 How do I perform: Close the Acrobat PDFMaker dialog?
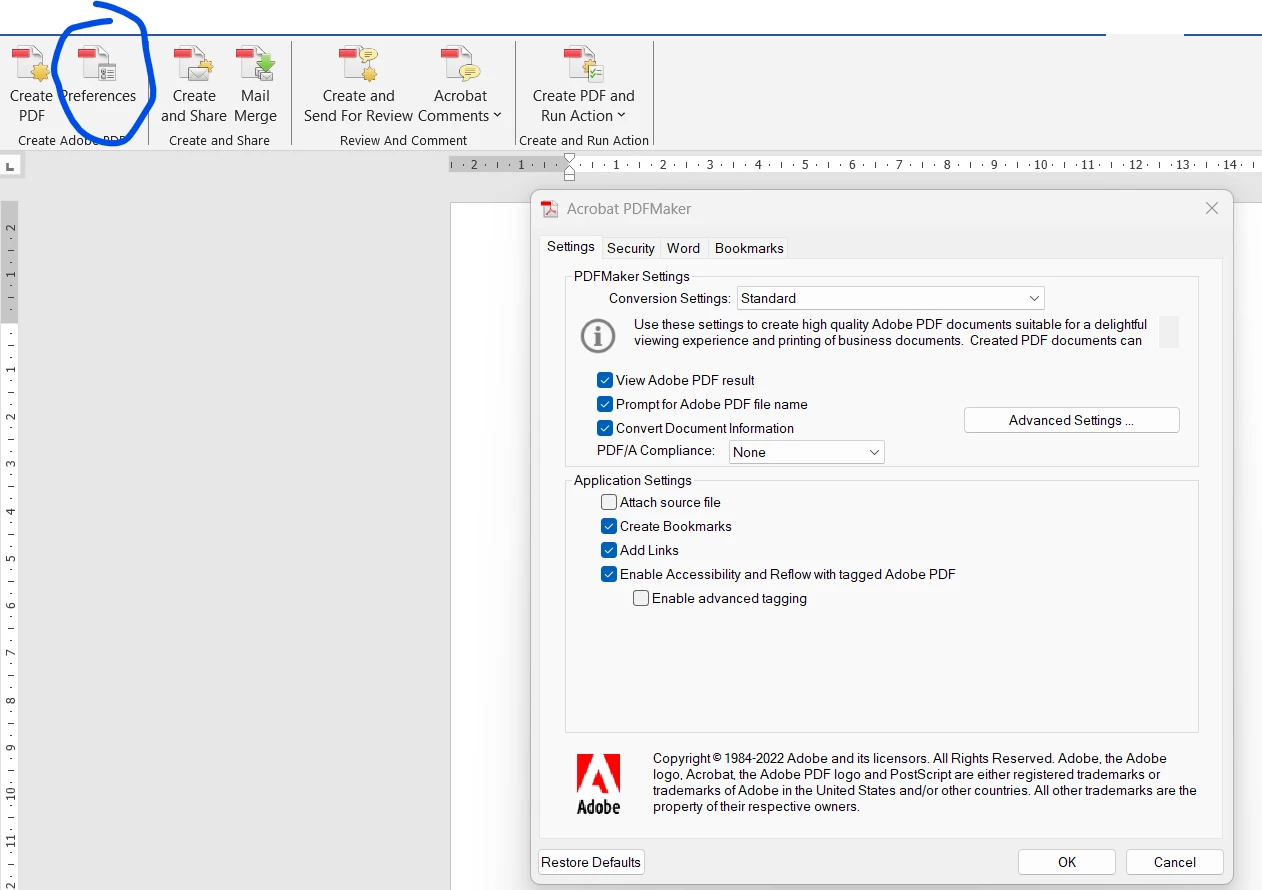click(x=1212, y=208)
